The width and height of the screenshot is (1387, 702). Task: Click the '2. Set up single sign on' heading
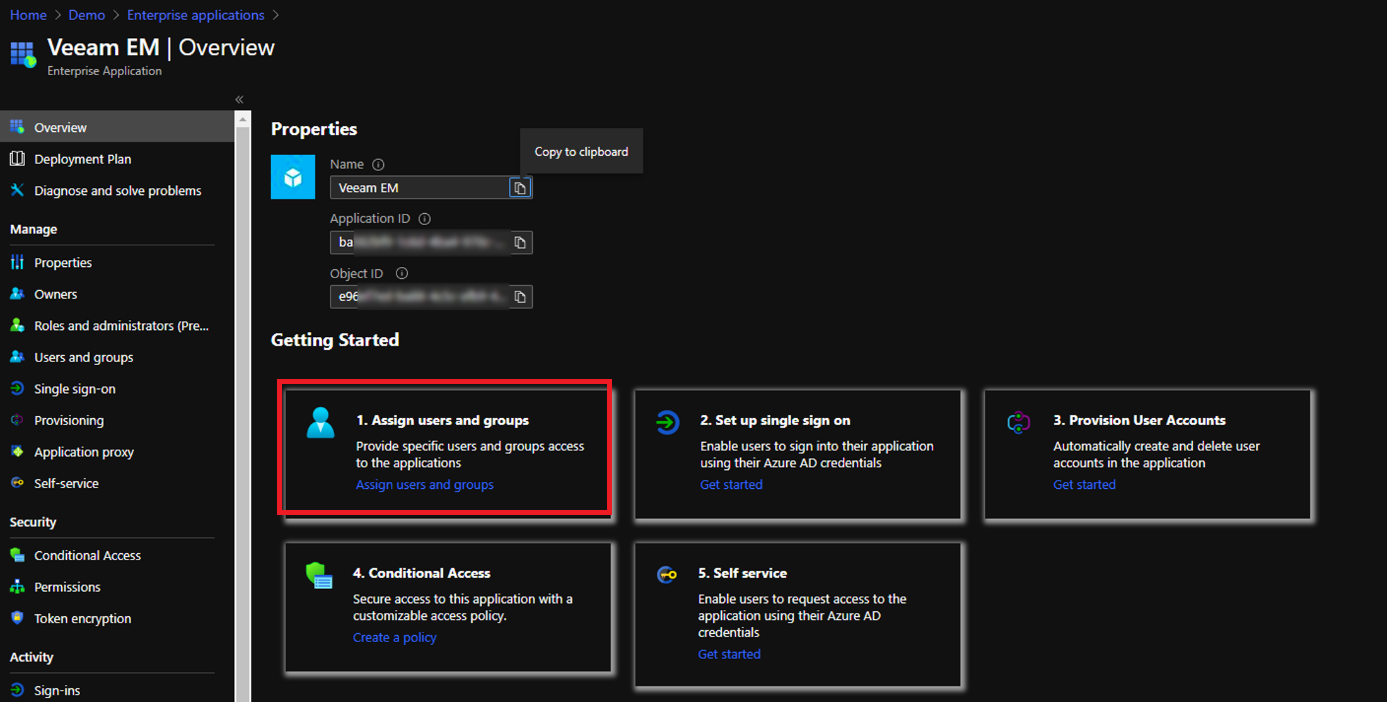[x=775, y=420]
